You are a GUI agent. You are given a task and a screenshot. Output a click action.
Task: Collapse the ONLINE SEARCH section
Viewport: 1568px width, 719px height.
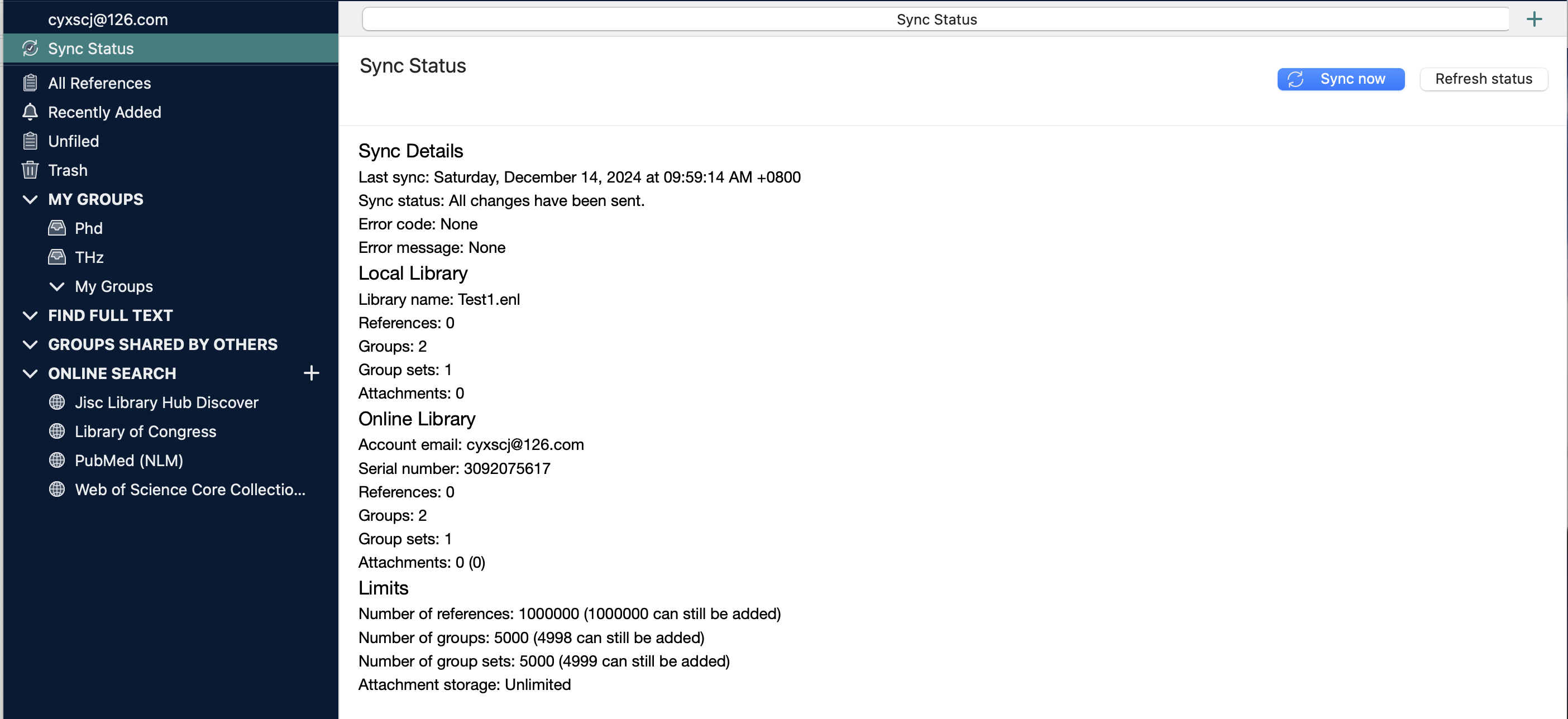(30, 373)
